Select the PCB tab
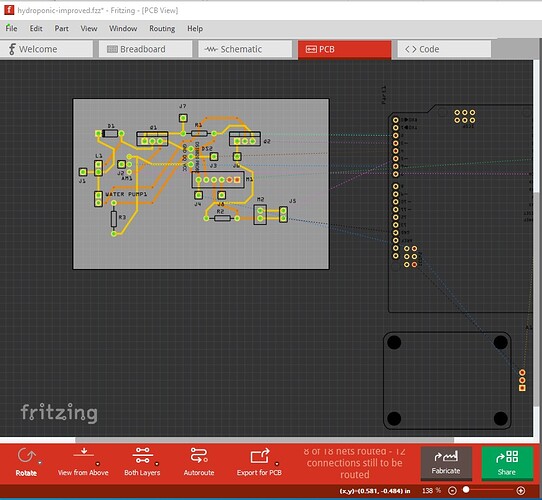This screenshot has width=542, height=500. click(345, 49)
